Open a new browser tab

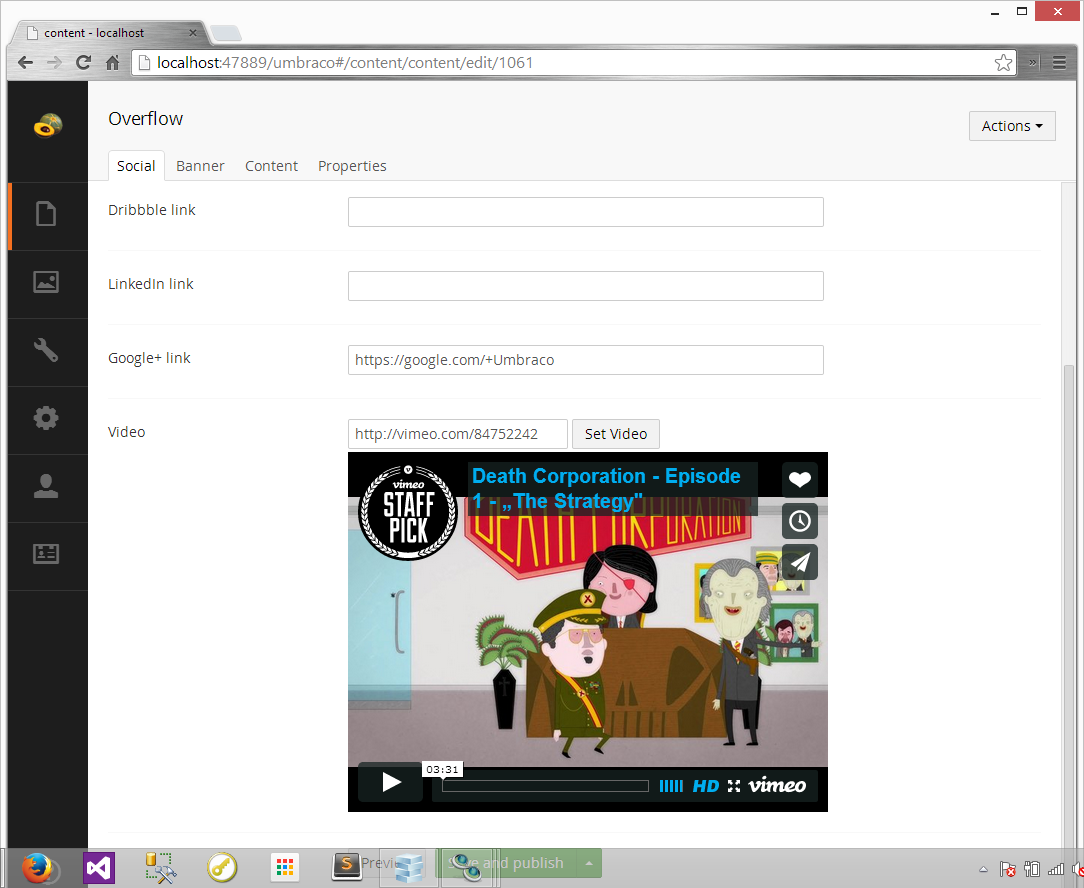coord(225,33)
